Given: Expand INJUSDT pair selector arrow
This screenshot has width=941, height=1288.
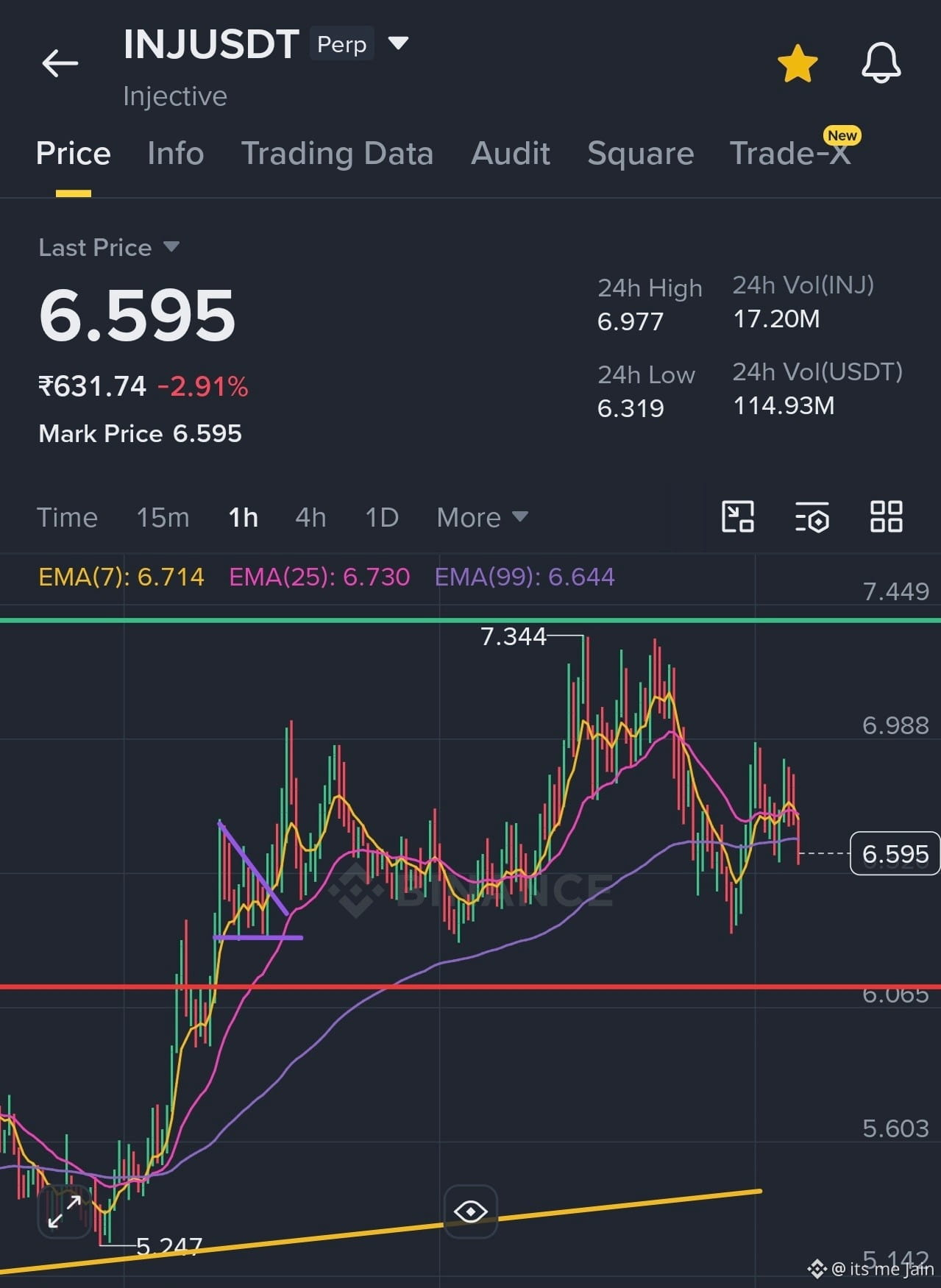Looking at the screenshot, I should tap(398, 43).
